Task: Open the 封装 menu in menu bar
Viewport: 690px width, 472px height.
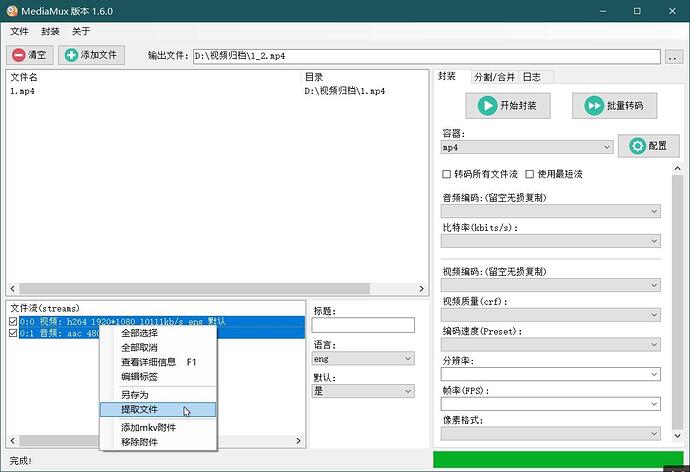Action: point(50,31)
